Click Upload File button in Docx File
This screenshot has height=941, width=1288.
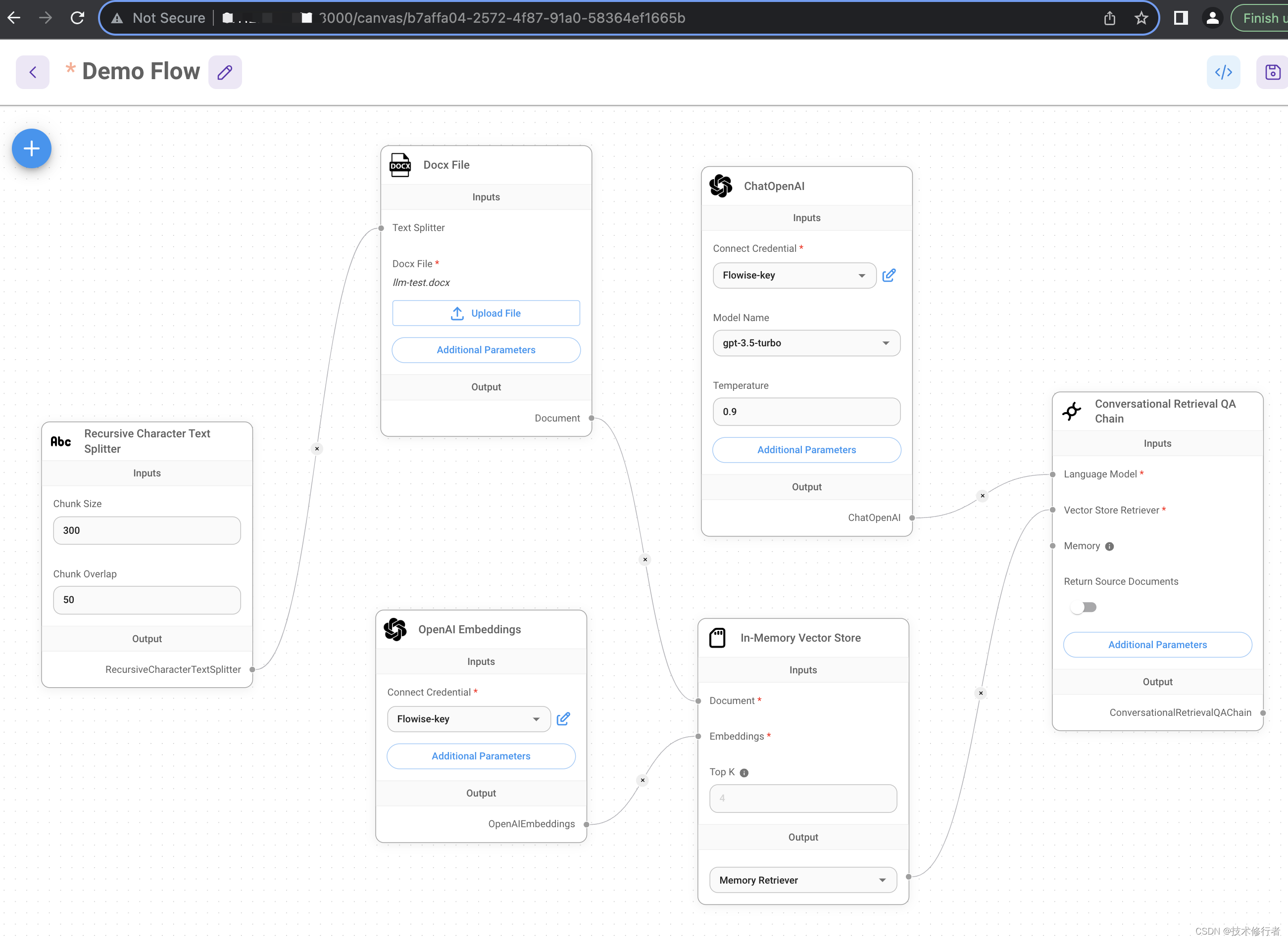click(x=486, y=313)
